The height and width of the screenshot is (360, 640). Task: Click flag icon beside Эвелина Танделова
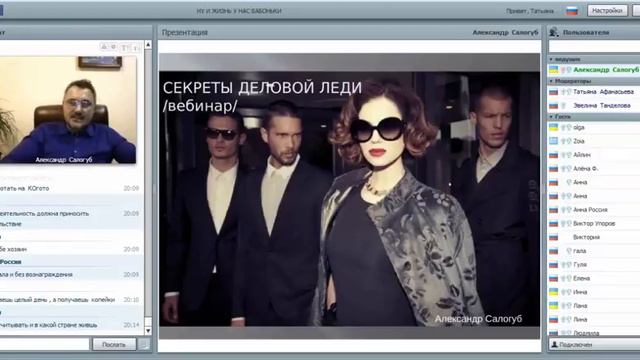coord(553,106)
